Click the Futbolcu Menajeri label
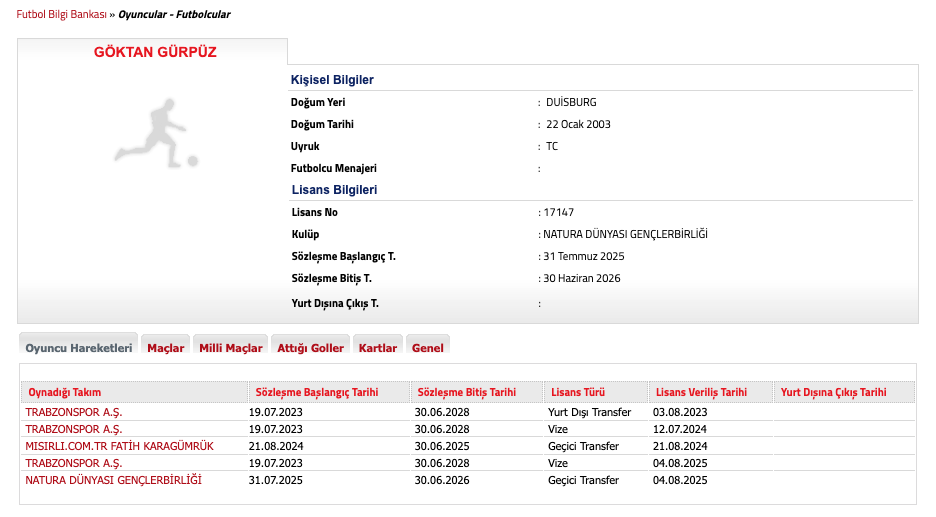 334,168
